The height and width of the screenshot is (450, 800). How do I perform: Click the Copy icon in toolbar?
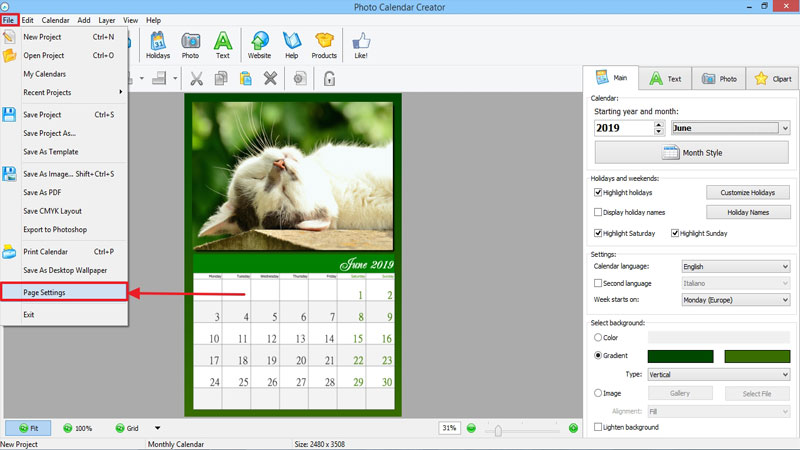click(221, 79)
